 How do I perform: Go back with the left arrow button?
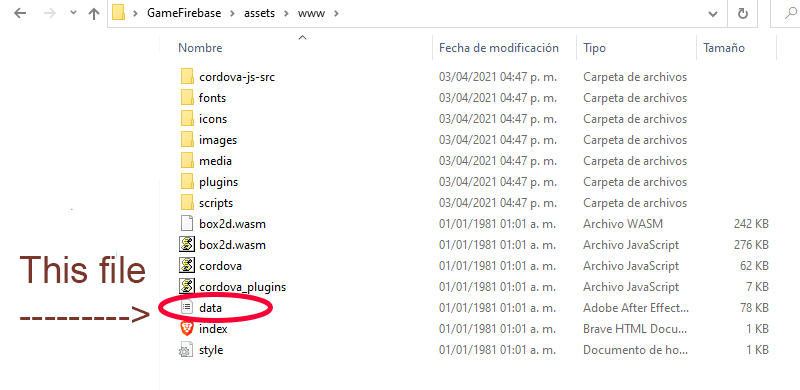pyautogui.click(x=20, y=14)
